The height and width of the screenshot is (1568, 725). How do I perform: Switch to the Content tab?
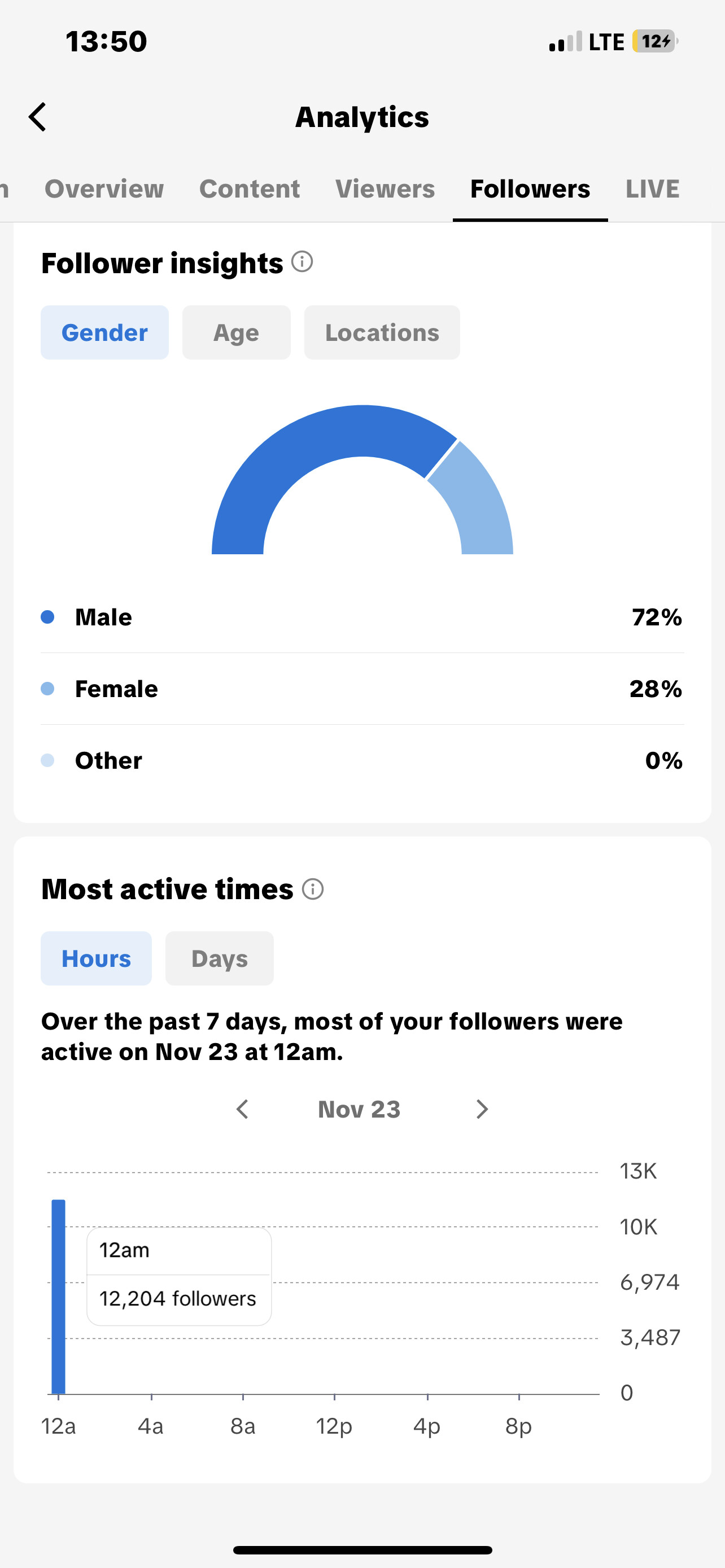coord(250,189)
